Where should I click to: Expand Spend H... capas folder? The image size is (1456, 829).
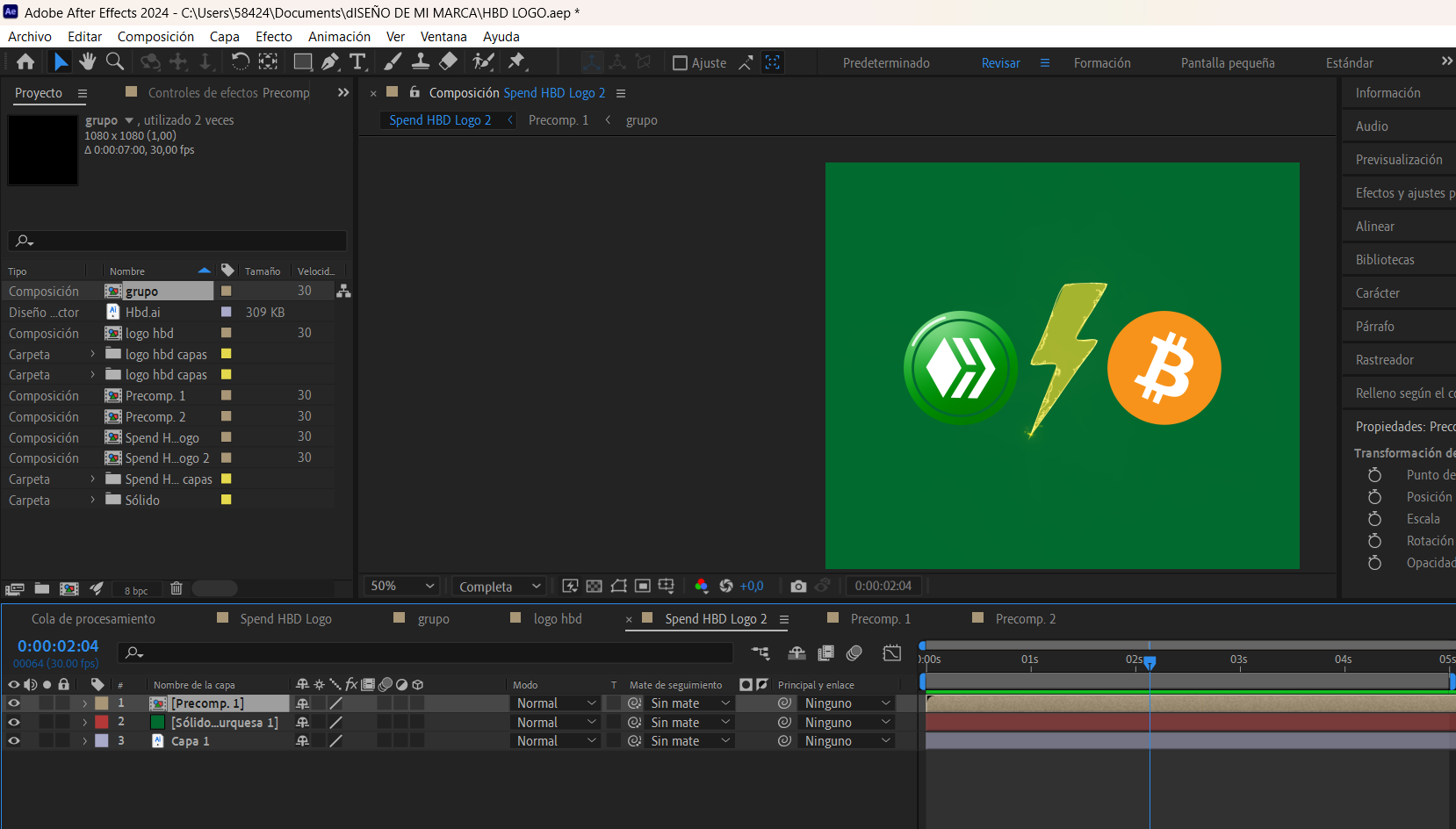point(93,479)
